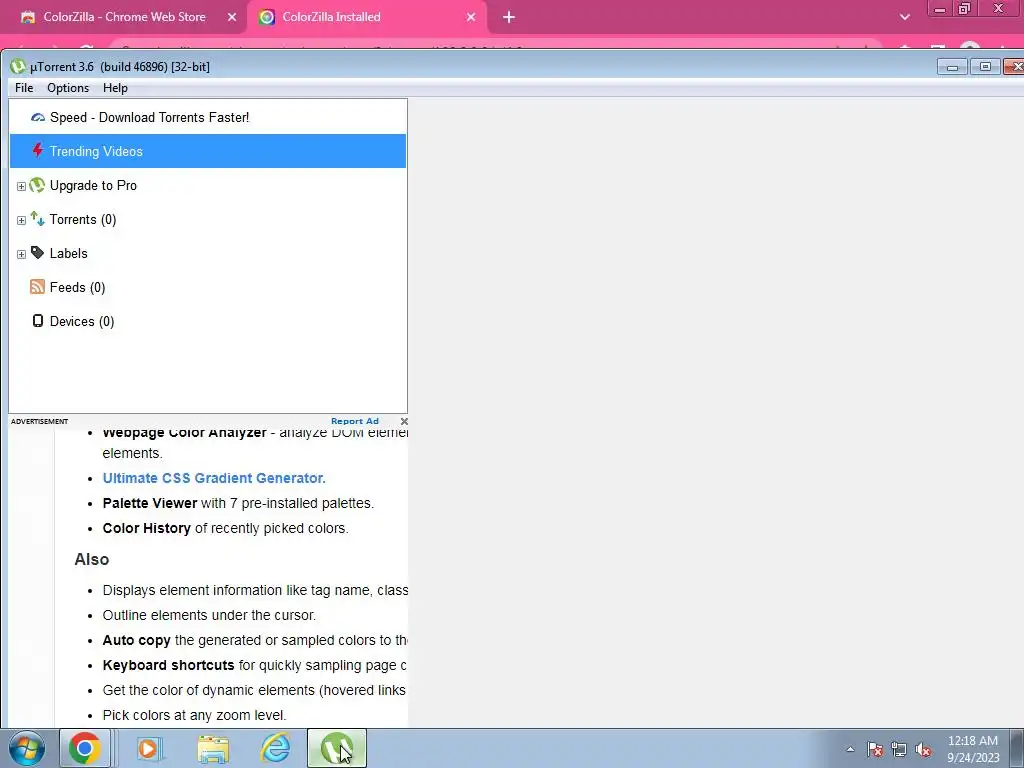This screenshot has height=768, width=1024.
Task: Close the ColorZilla - Chrome Web Store tab
Action: (x=232, y=18)
